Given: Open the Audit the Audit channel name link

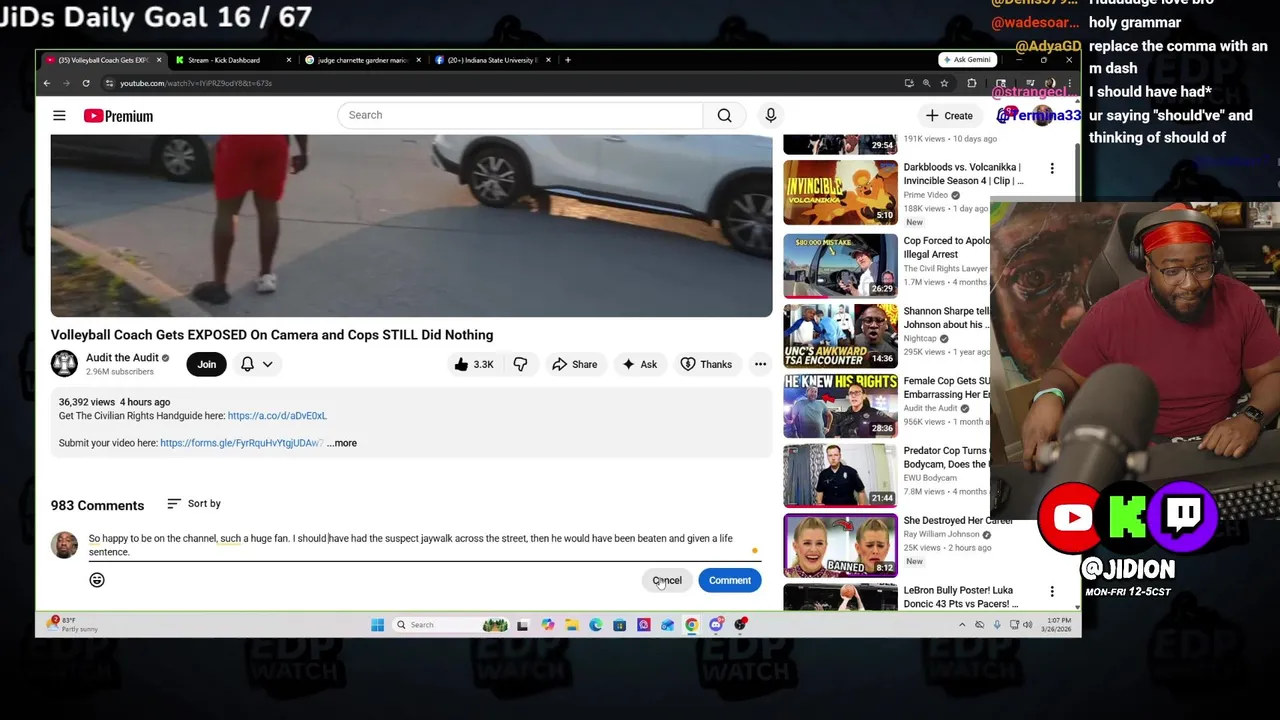Looking at the screenshot, I should click(x=122, y=358).
